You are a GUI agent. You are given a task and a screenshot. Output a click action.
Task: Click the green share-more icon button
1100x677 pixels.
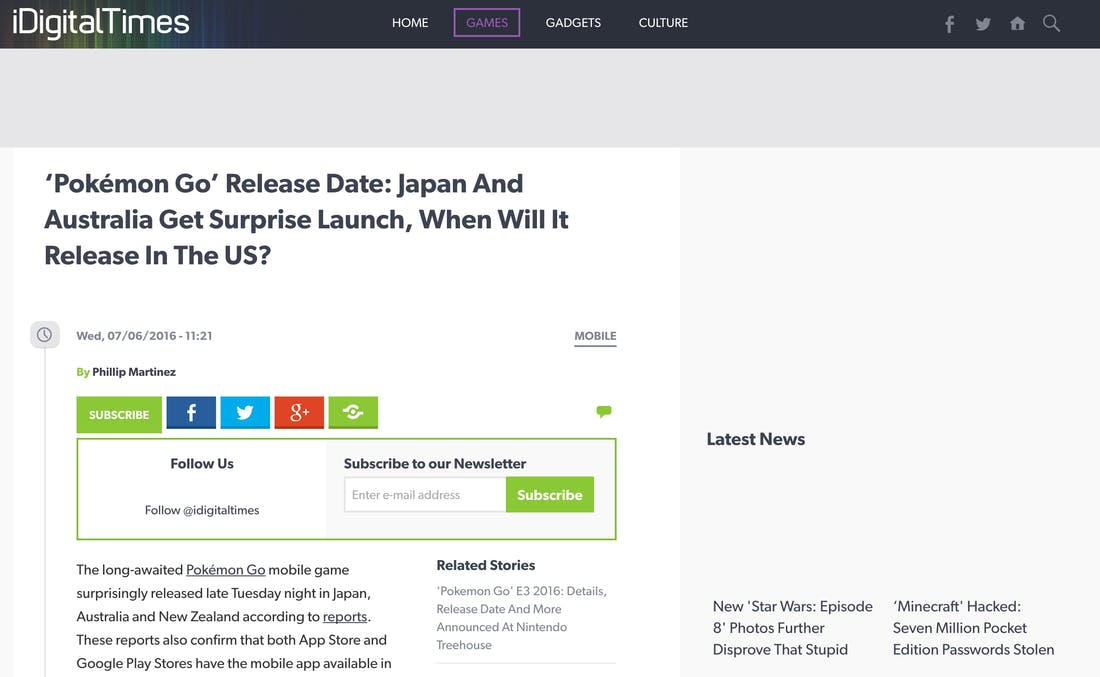pyautogui.click(x=353, y=413)
